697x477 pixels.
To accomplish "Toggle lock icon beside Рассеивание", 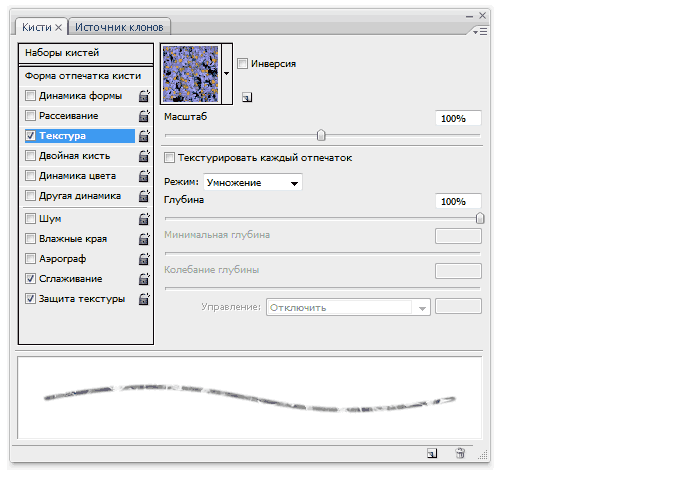I will pos(144,116).
